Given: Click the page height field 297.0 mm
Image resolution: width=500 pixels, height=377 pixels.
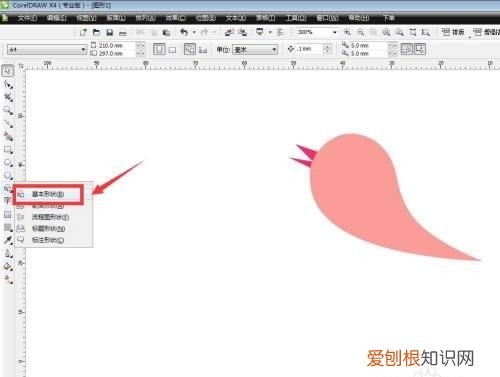Looking at the screenshot, I should click(117, 53).
